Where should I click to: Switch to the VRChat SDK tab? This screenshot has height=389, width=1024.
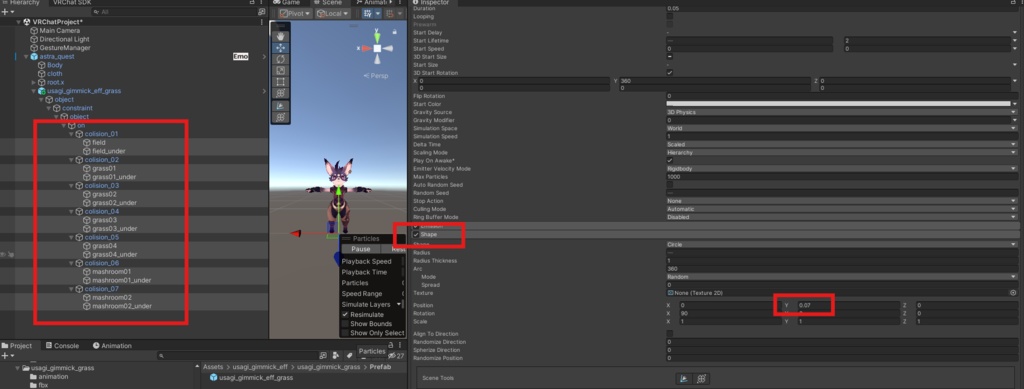point(72,3)
